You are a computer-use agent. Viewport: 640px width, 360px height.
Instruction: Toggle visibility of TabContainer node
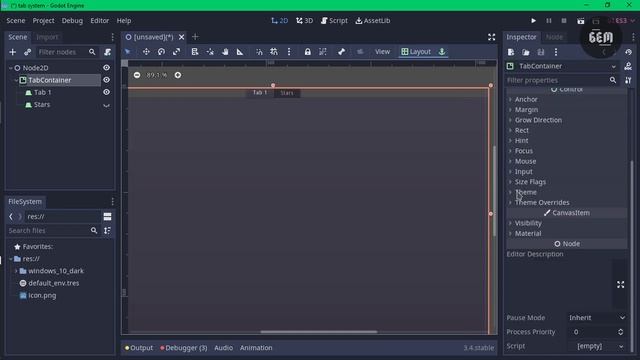pos(107,80)
